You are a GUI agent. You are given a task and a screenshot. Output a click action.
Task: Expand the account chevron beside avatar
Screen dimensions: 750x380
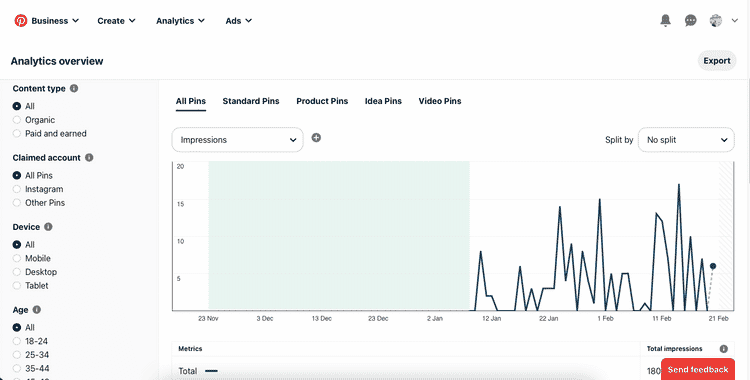(735, 21)
